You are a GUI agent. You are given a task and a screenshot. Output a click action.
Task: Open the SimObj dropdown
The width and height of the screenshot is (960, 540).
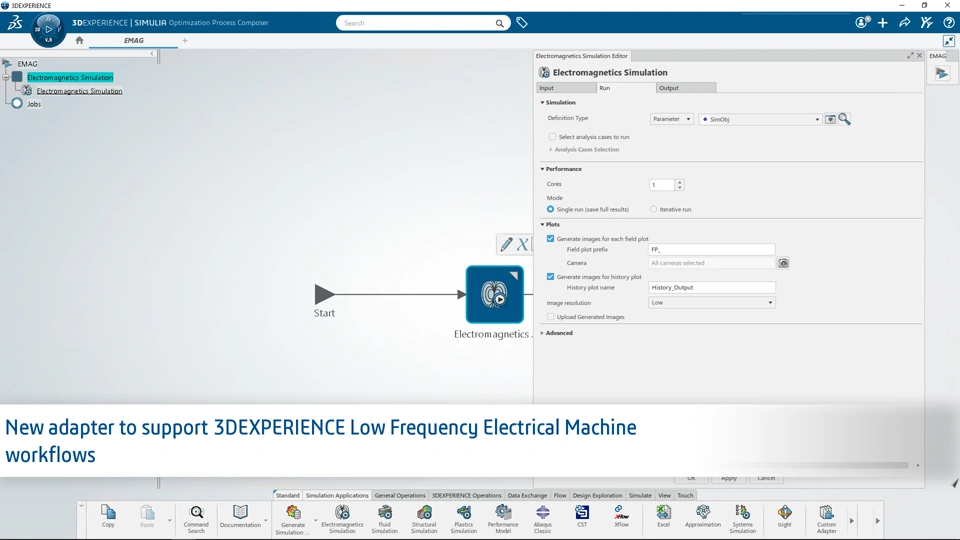pos(760,119)
